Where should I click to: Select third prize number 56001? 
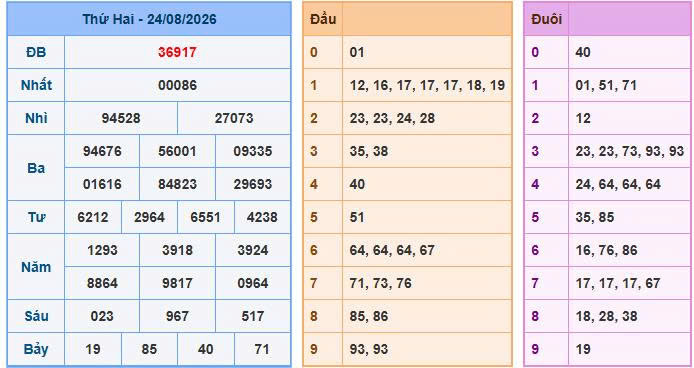[x=177, y=151]
